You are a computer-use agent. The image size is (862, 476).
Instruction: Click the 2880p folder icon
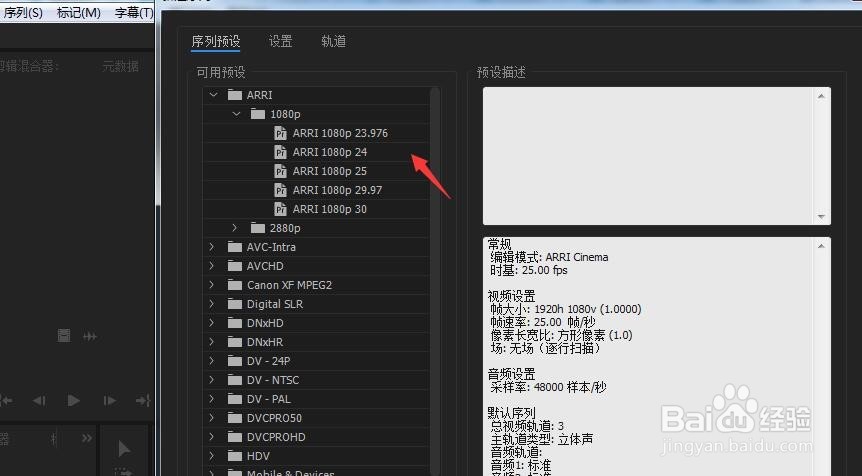click(x=258, y=228)
